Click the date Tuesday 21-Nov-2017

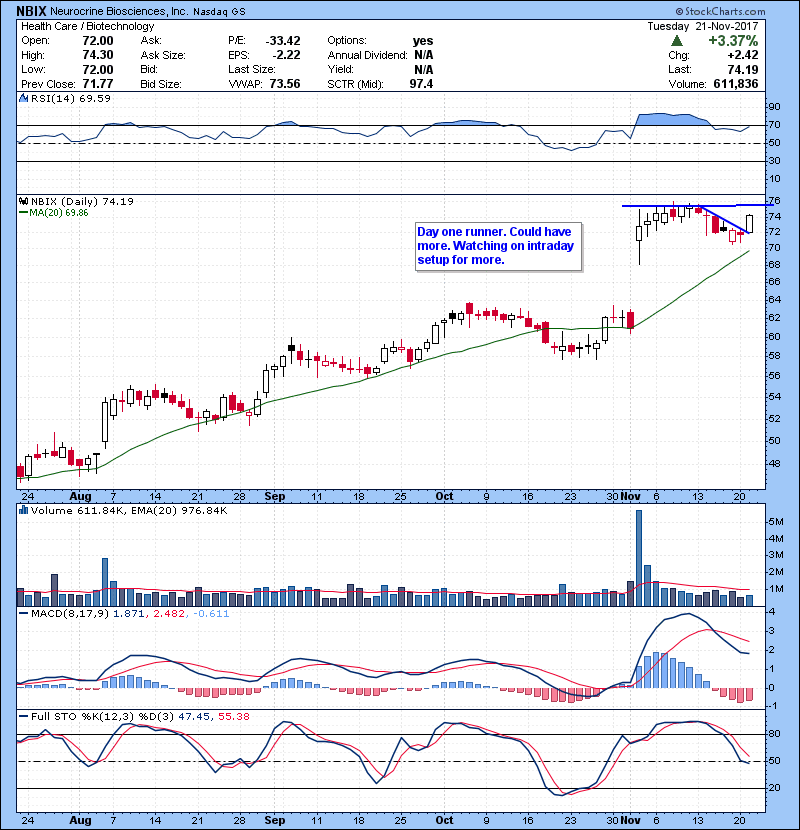coord(703,26)
